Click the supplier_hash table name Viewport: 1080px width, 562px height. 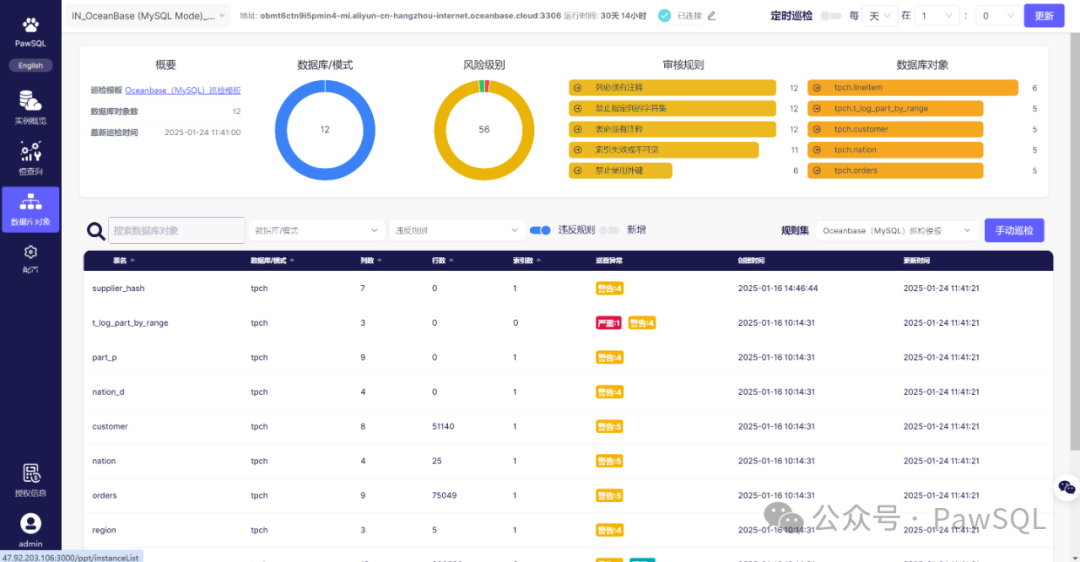[x=118, y=289]
